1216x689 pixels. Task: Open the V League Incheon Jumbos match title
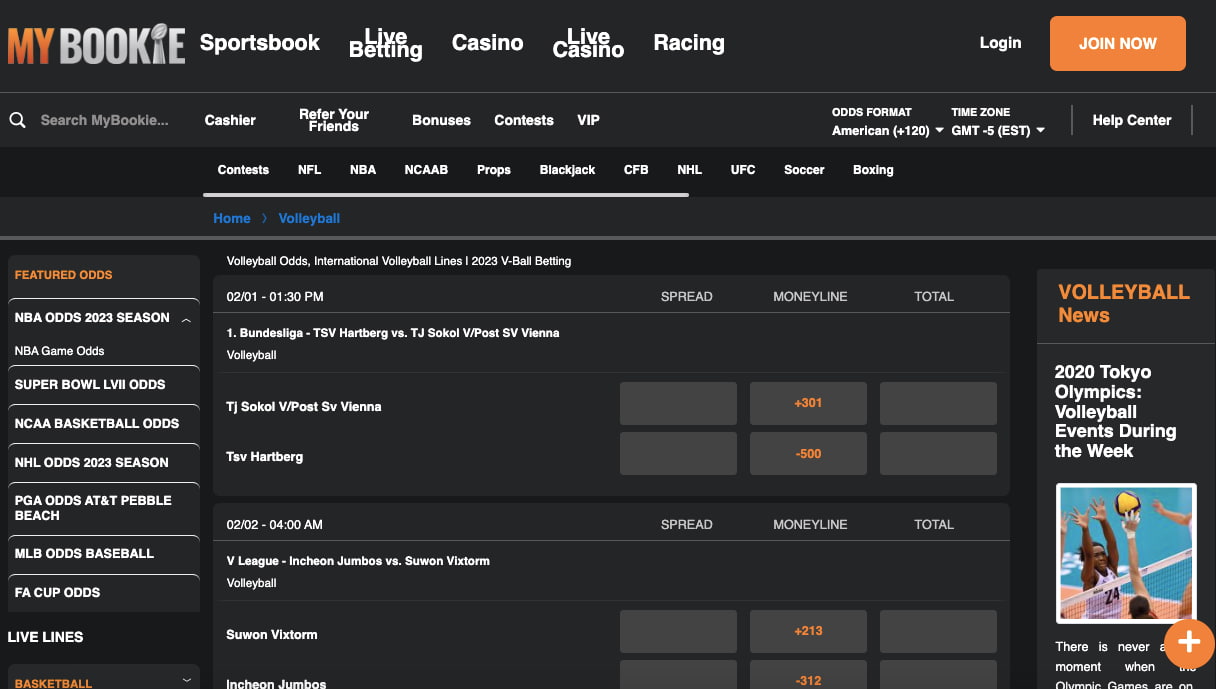[358, 561]
